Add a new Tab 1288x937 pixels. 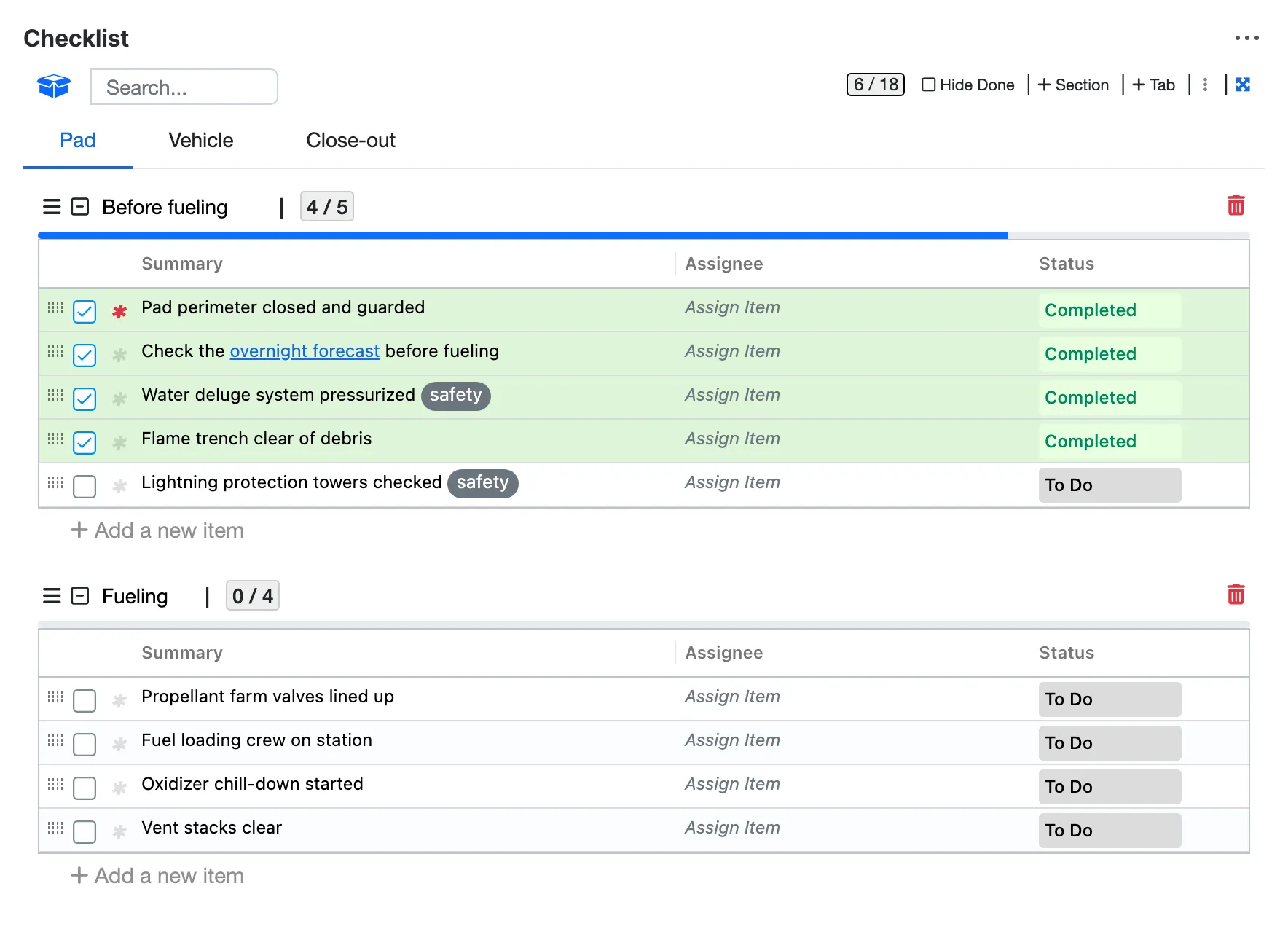pos(1154,85)
